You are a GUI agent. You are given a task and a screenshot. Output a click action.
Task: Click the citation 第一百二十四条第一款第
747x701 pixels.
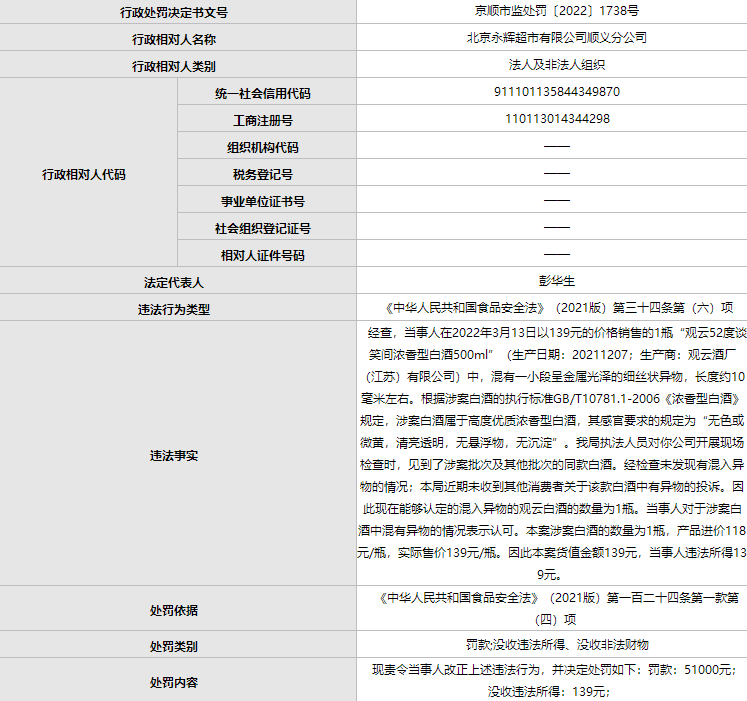[x=673, y=598]
